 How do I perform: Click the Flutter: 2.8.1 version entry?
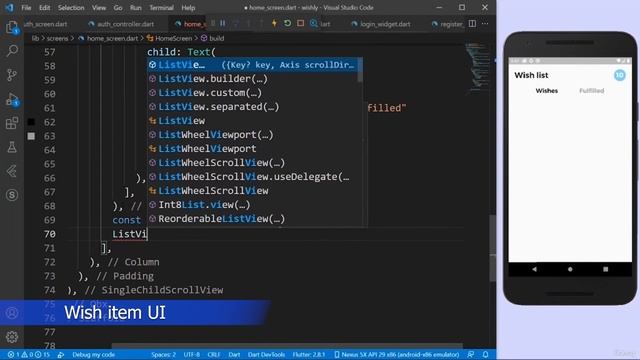[x=309, y=355]
